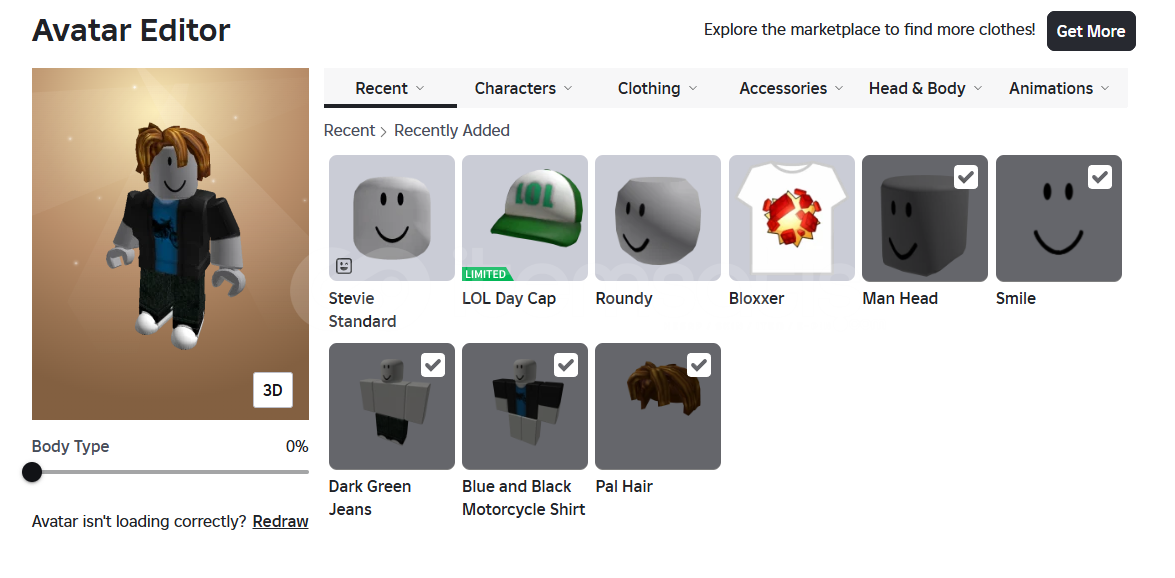Click the Redraw link
The width and height of the screenshot is (1175, 578).
(280, 522)
